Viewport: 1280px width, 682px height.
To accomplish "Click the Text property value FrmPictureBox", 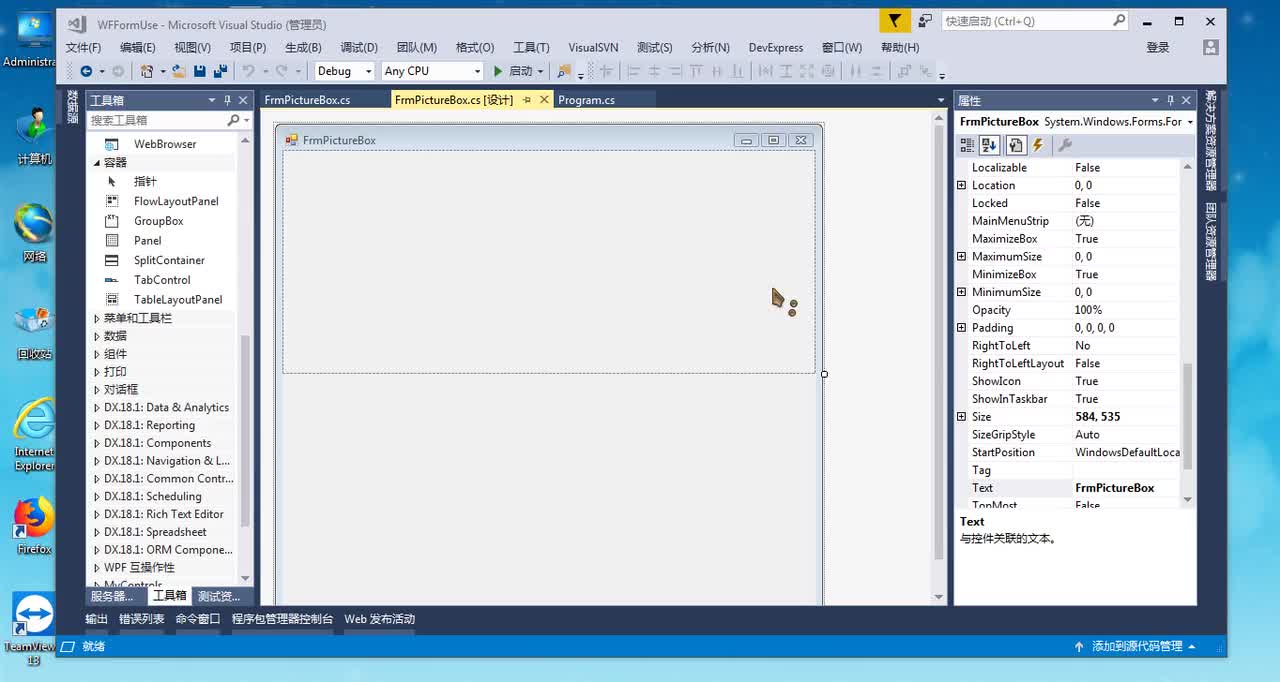I will pyautogui.click(x=1126, y=488).
